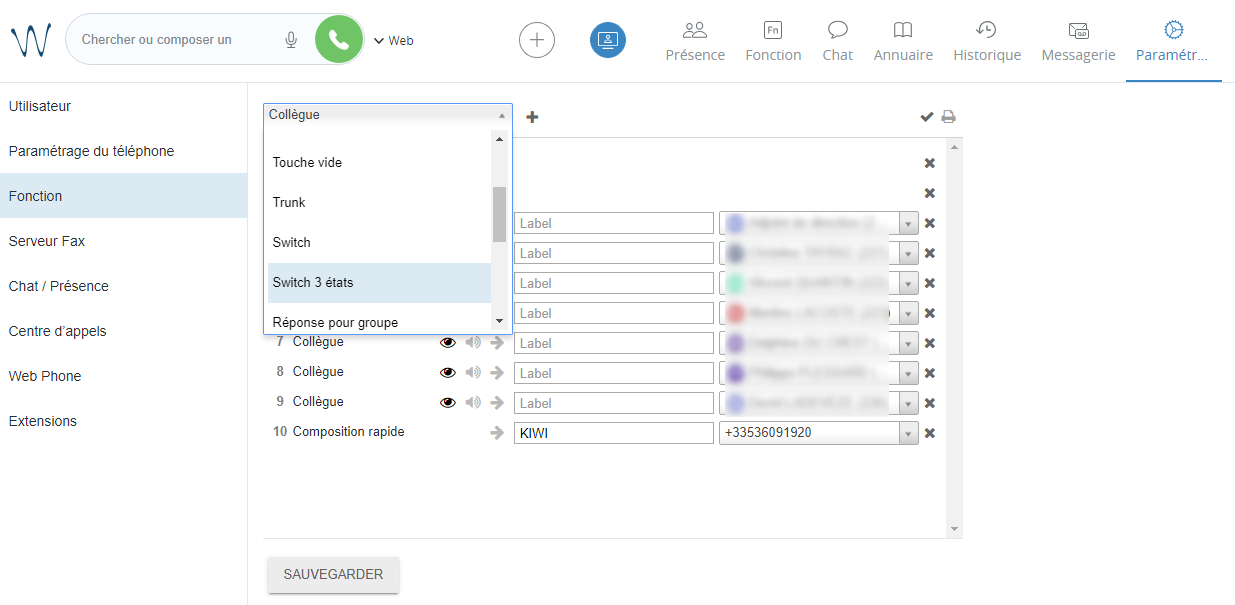
Task: Delete row 10 Composition rapide with X
Action: tap(929, 433)
